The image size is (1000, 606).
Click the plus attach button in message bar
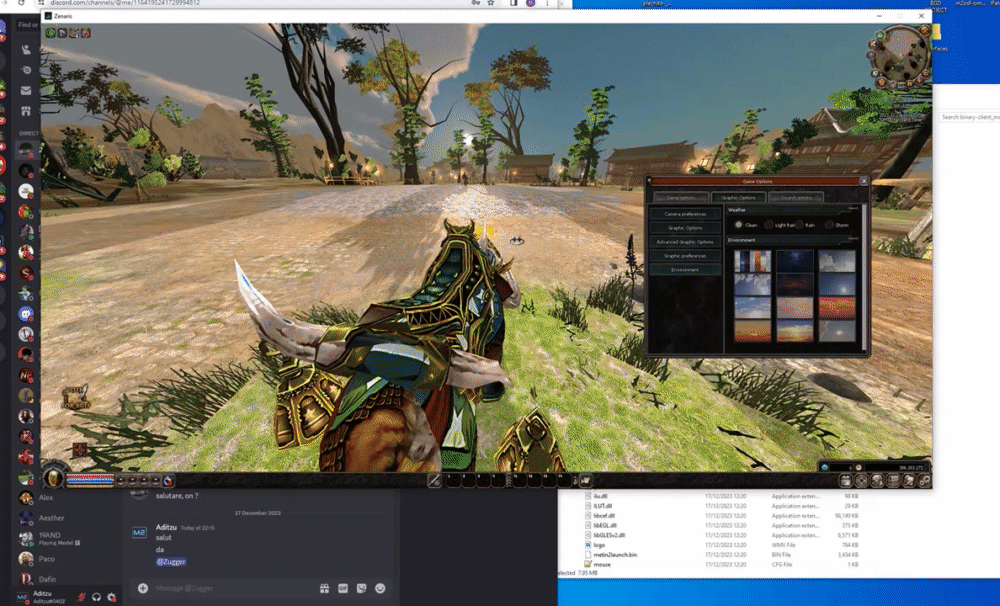point(143,588)
